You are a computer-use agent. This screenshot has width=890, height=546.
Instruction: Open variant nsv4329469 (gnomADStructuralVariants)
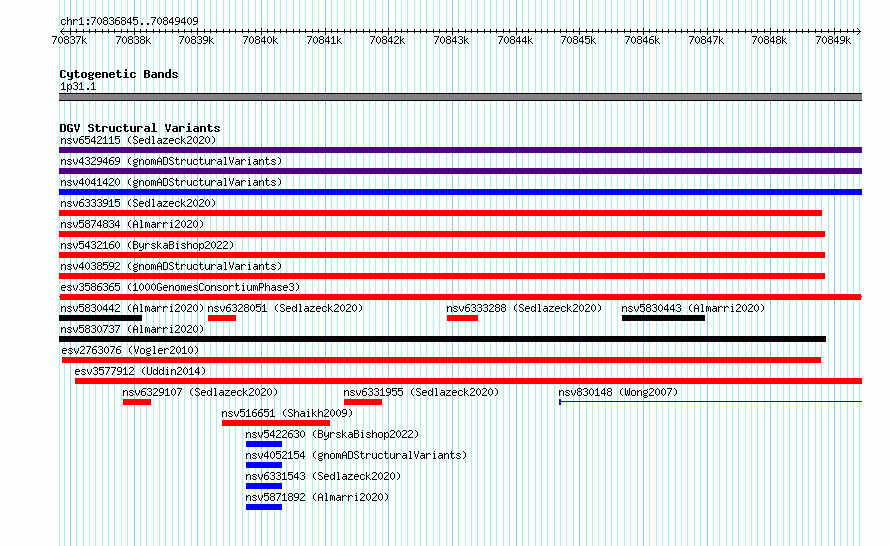(171, 161)
